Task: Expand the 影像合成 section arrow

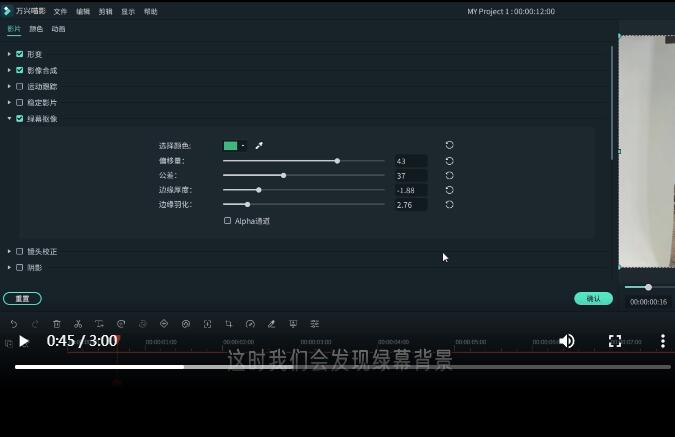Action: pos(9,70)
